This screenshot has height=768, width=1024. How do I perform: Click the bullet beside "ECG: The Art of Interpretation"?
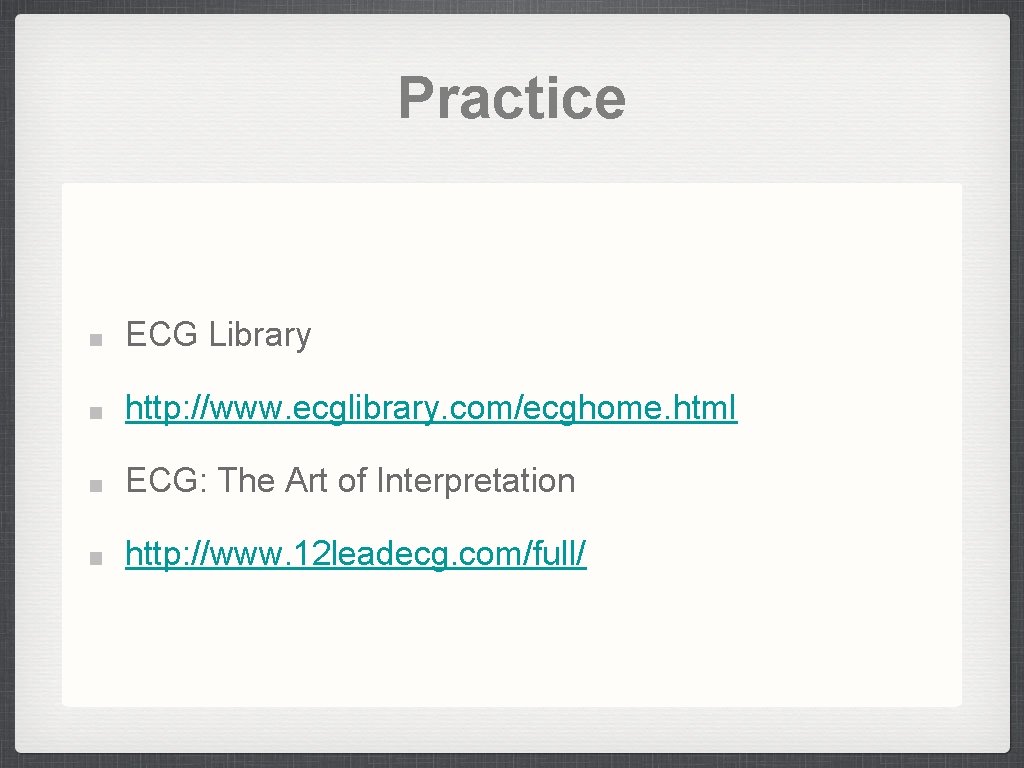[94, 485]
